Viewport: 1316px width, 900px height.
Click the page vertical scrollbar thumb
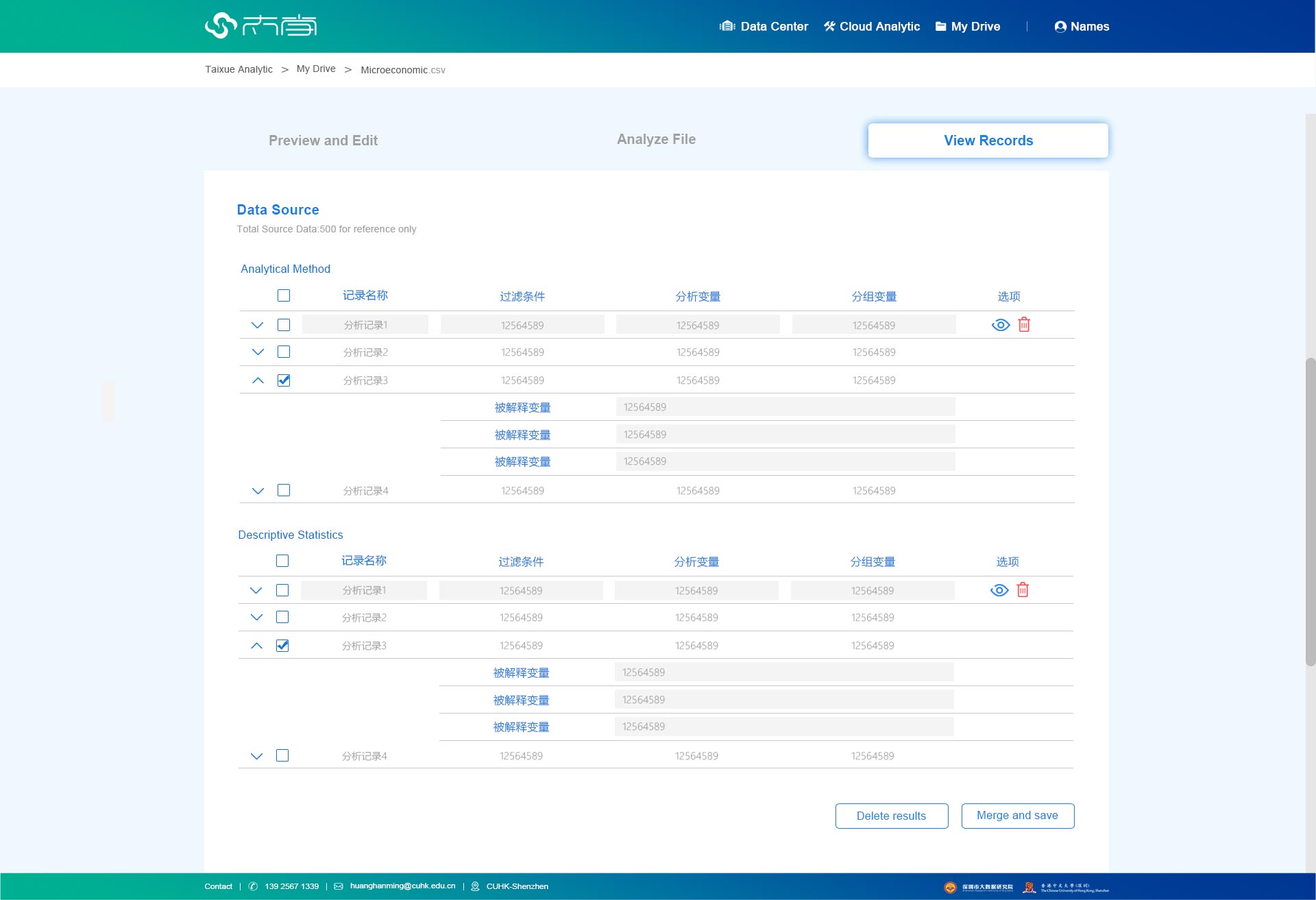[1311, 511]
